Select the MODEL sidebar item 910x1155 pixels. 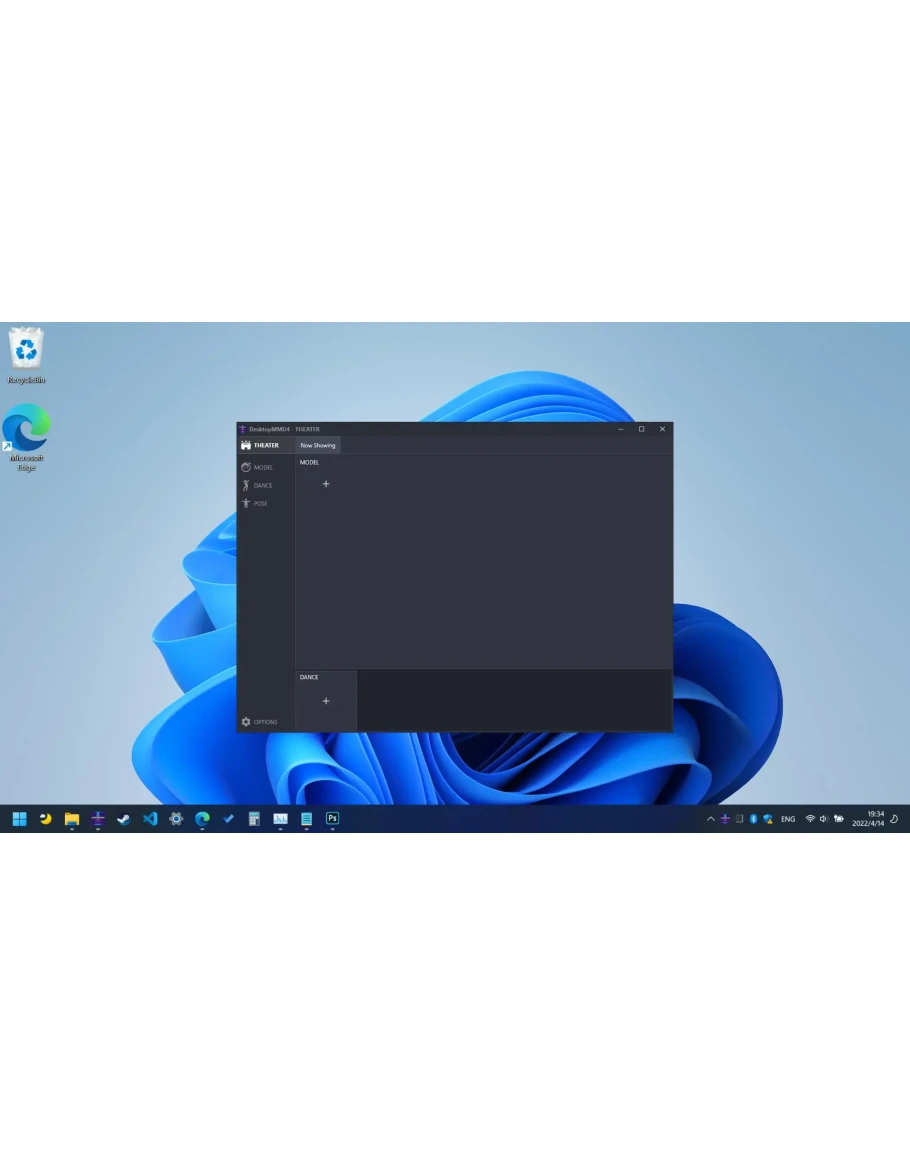pyautogui.click(x=257, y=467)
